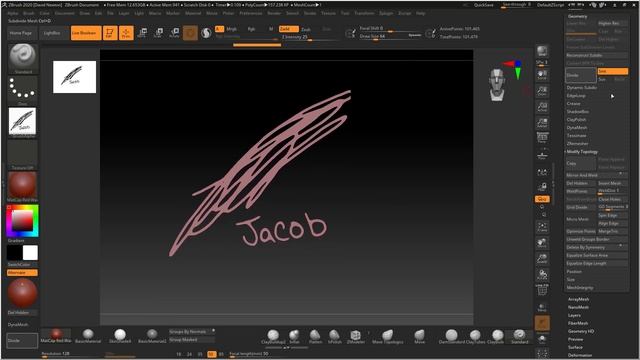This screenshot has width=640, height=360.
Task: Toggle the Rgb mode
Action: click(251, 29)
